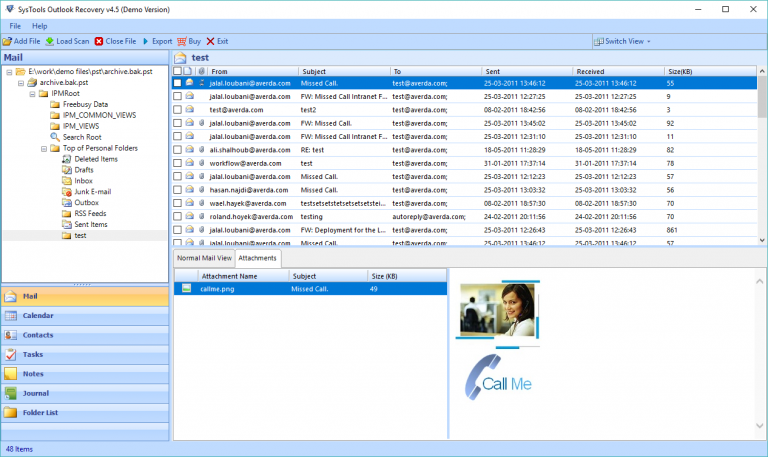Select the callme.png attachment icon

(186, 288)
